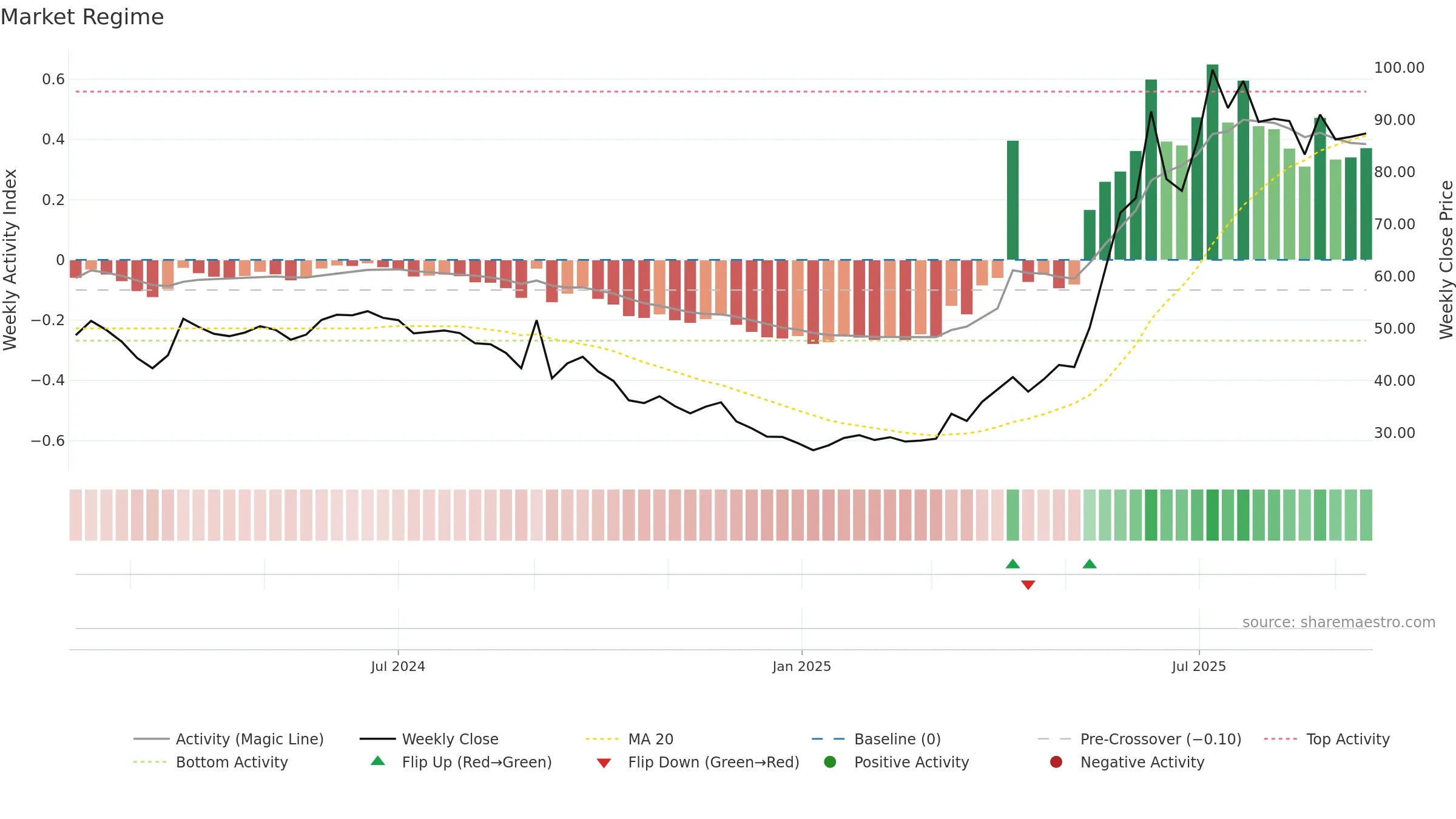Click the Jul 2024 axis label

point(398,667)
